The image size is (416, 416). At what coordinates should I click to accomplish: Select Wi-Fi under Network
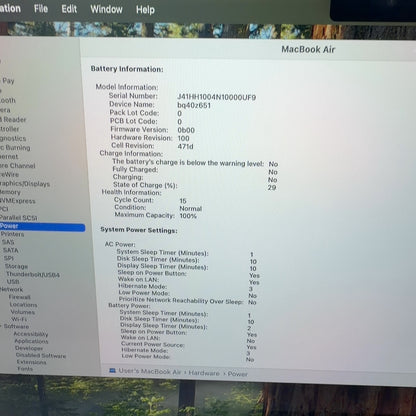(19, 319)
